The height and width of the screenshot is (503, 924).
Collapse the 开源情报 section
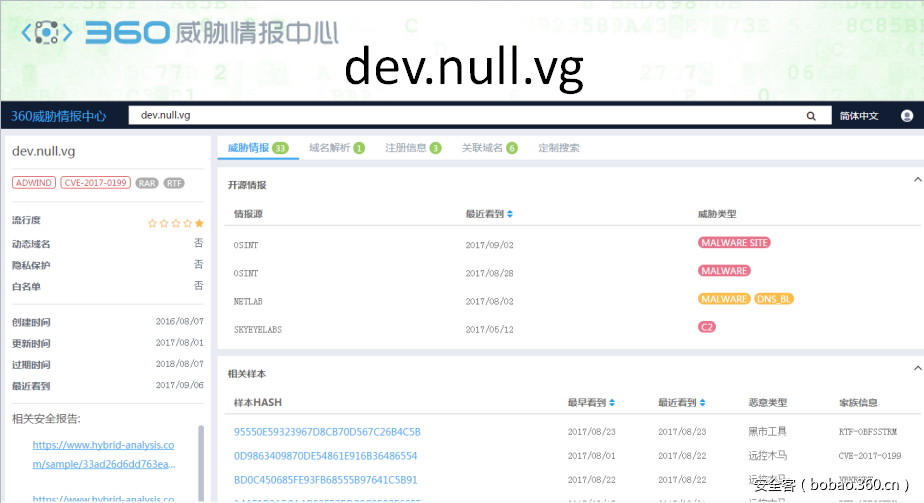click(x=918, y=180)
